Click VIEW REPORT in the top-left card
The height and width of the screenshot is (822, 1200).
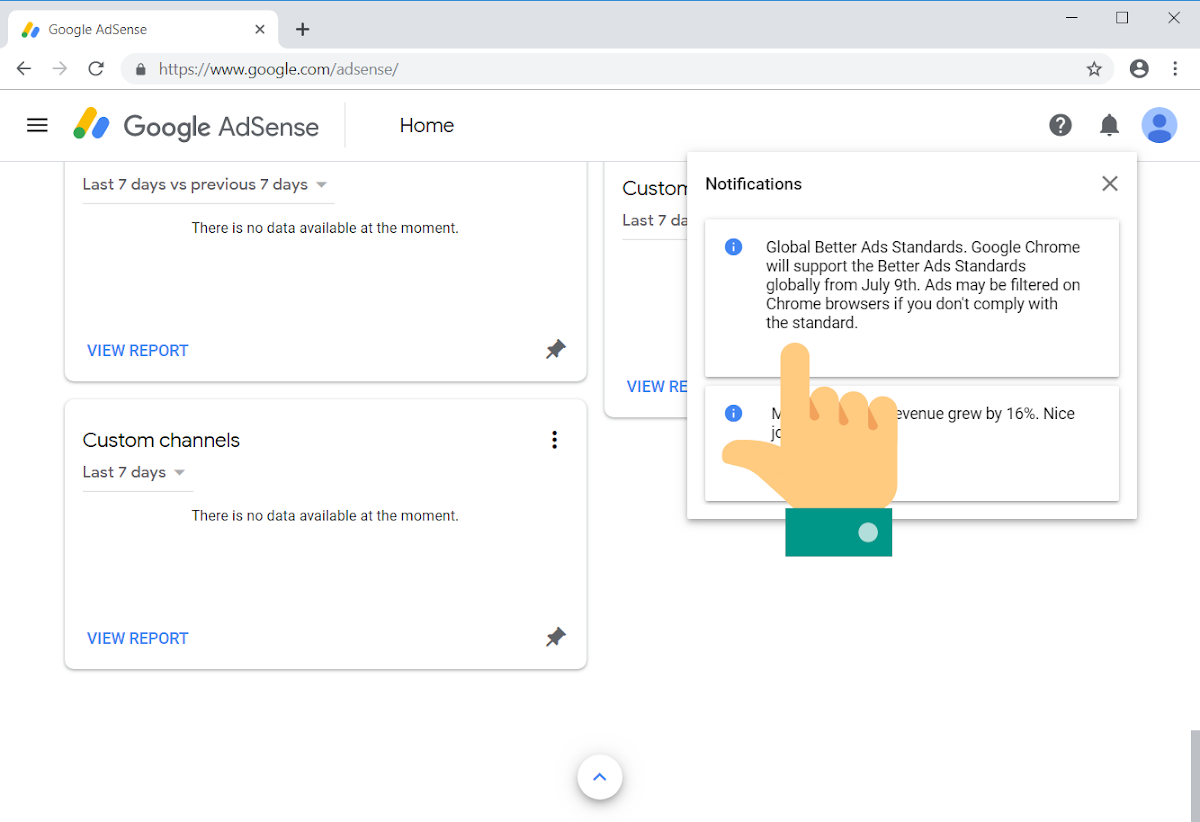coord(138,350)
